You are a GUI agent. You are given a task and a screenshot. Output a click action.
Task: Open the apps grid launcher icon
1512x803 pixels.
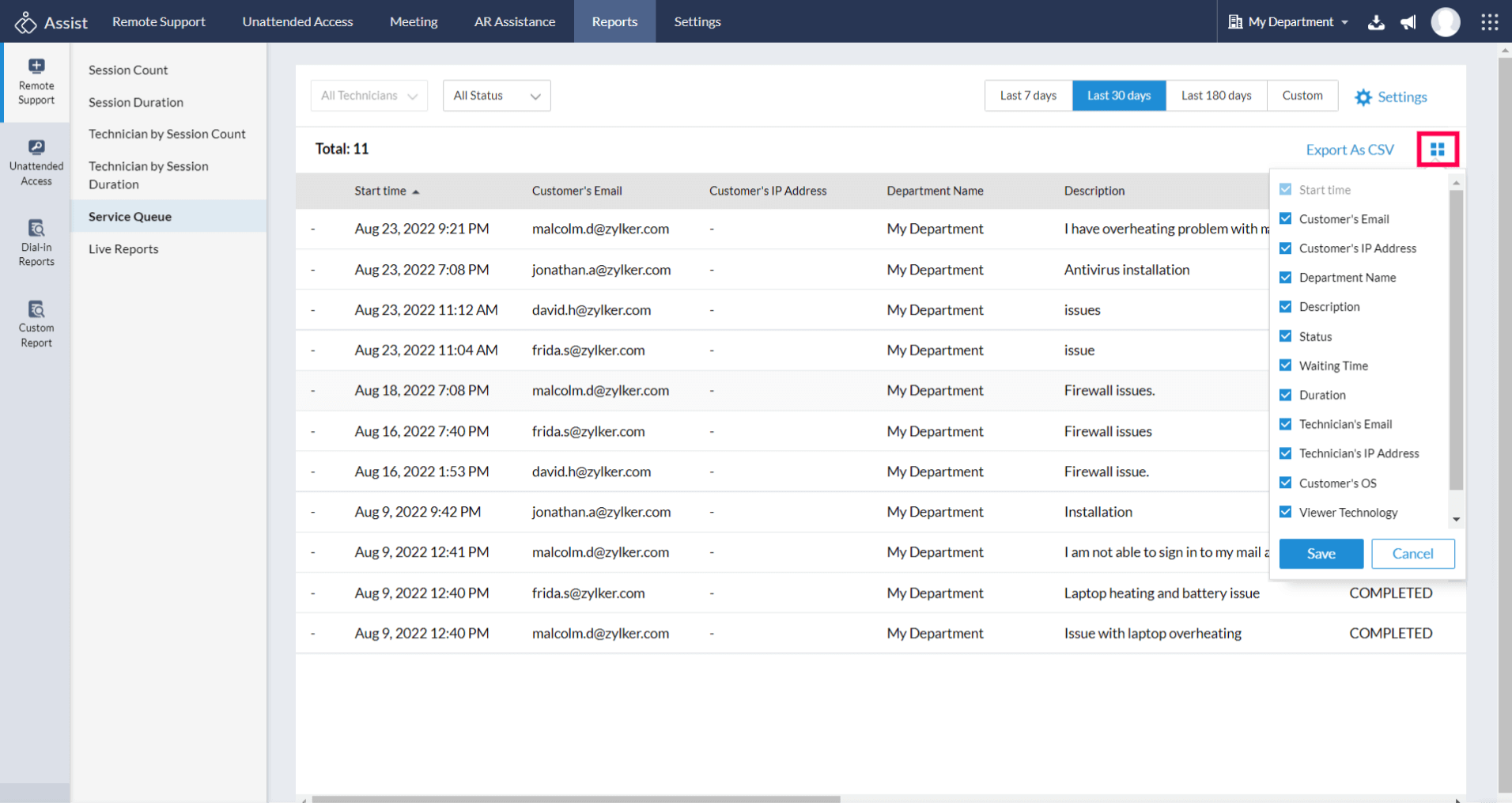[1489, 22]
